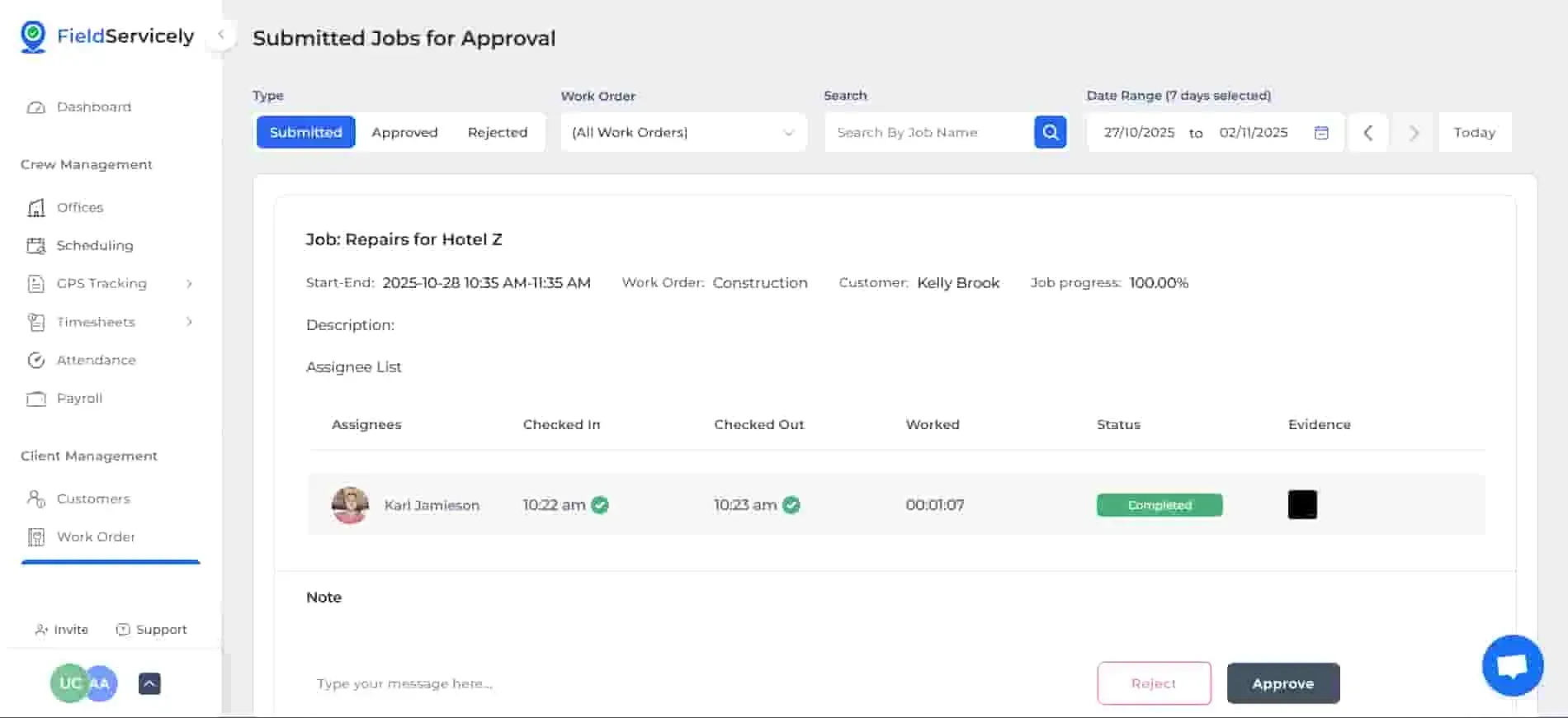View the black evidence thumbnail
The image size is (1568, 718).
coord(1301,504)
